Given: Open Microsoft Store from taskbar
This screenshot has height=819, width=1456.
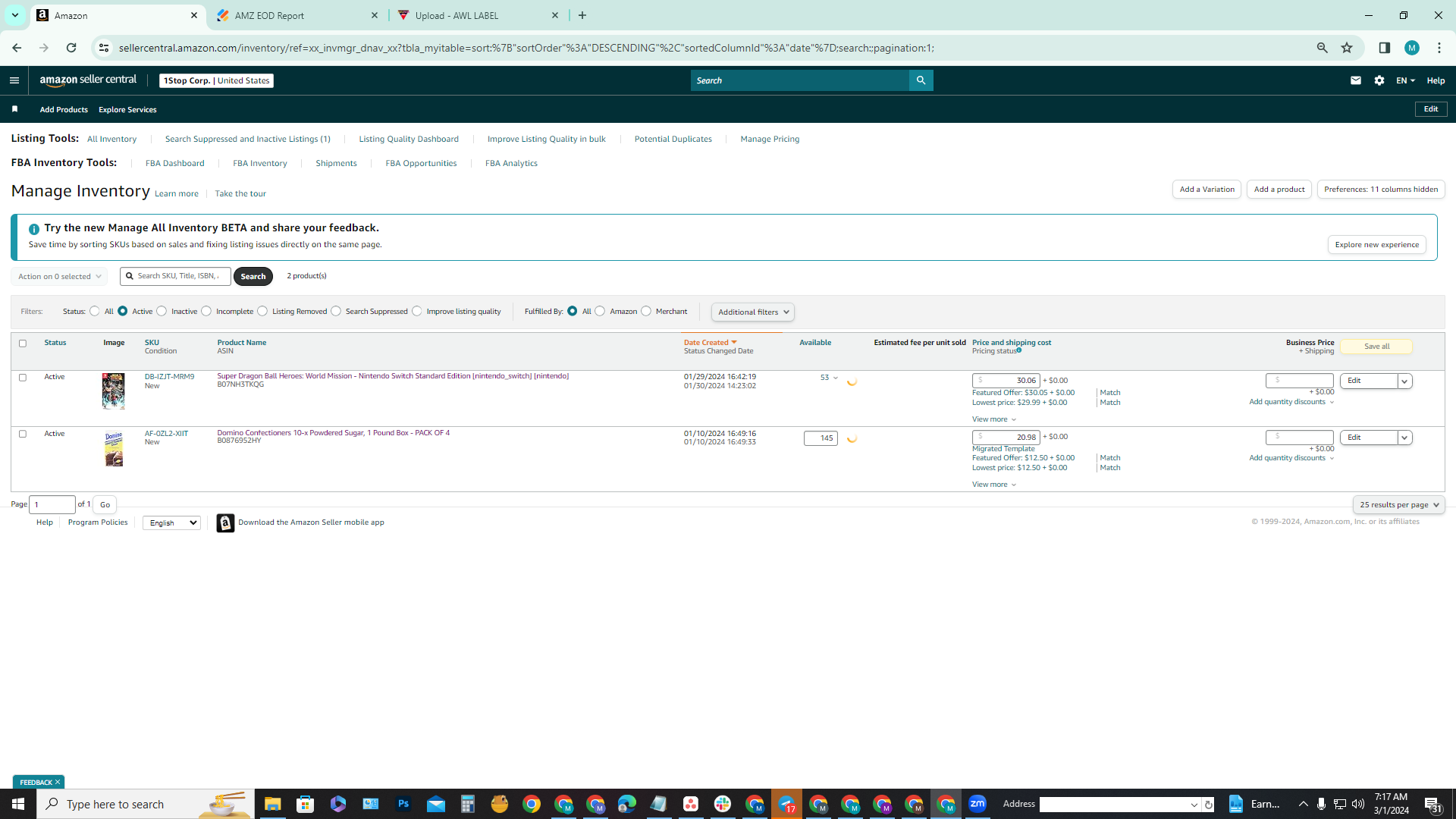Looking at the screenshot, I should 306,804.
